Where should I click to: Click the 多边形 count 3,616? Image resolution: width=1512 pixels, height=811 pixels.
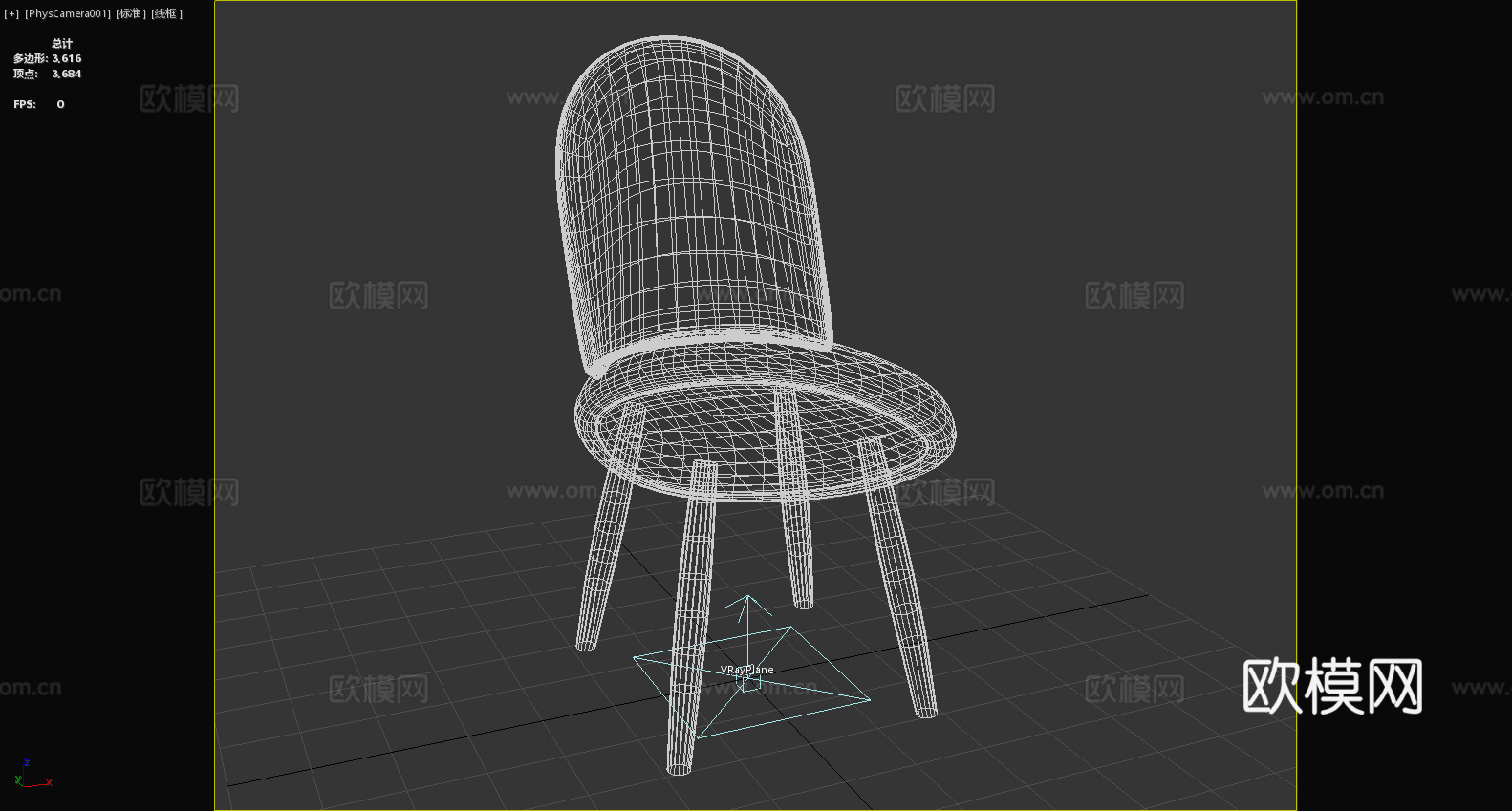(x=67, y=58)
